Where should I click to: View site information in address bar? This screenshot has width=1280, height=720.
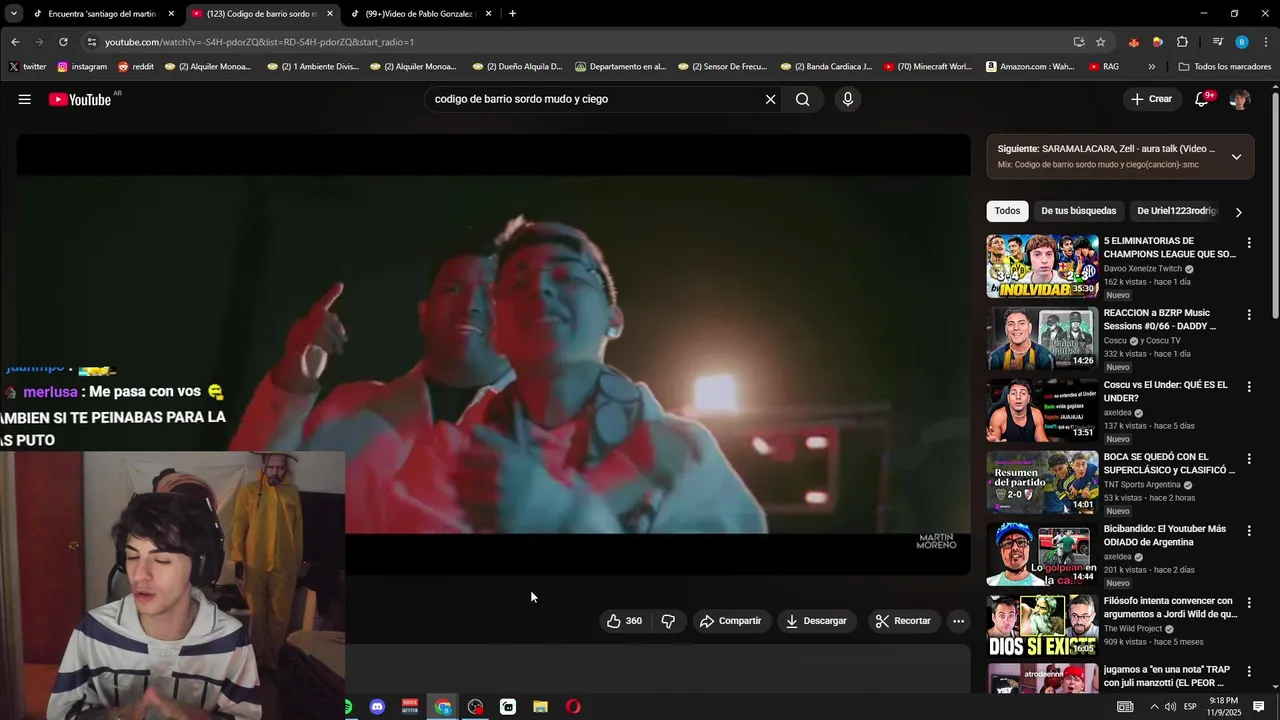[92, 42]
